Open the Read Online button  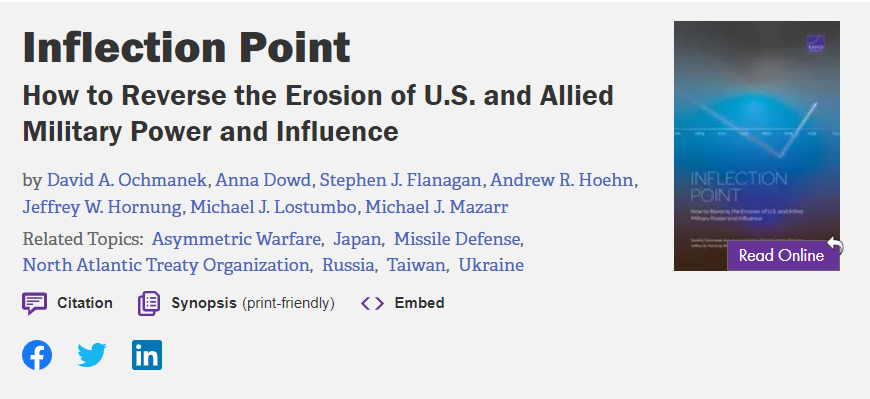pos(783,256)
